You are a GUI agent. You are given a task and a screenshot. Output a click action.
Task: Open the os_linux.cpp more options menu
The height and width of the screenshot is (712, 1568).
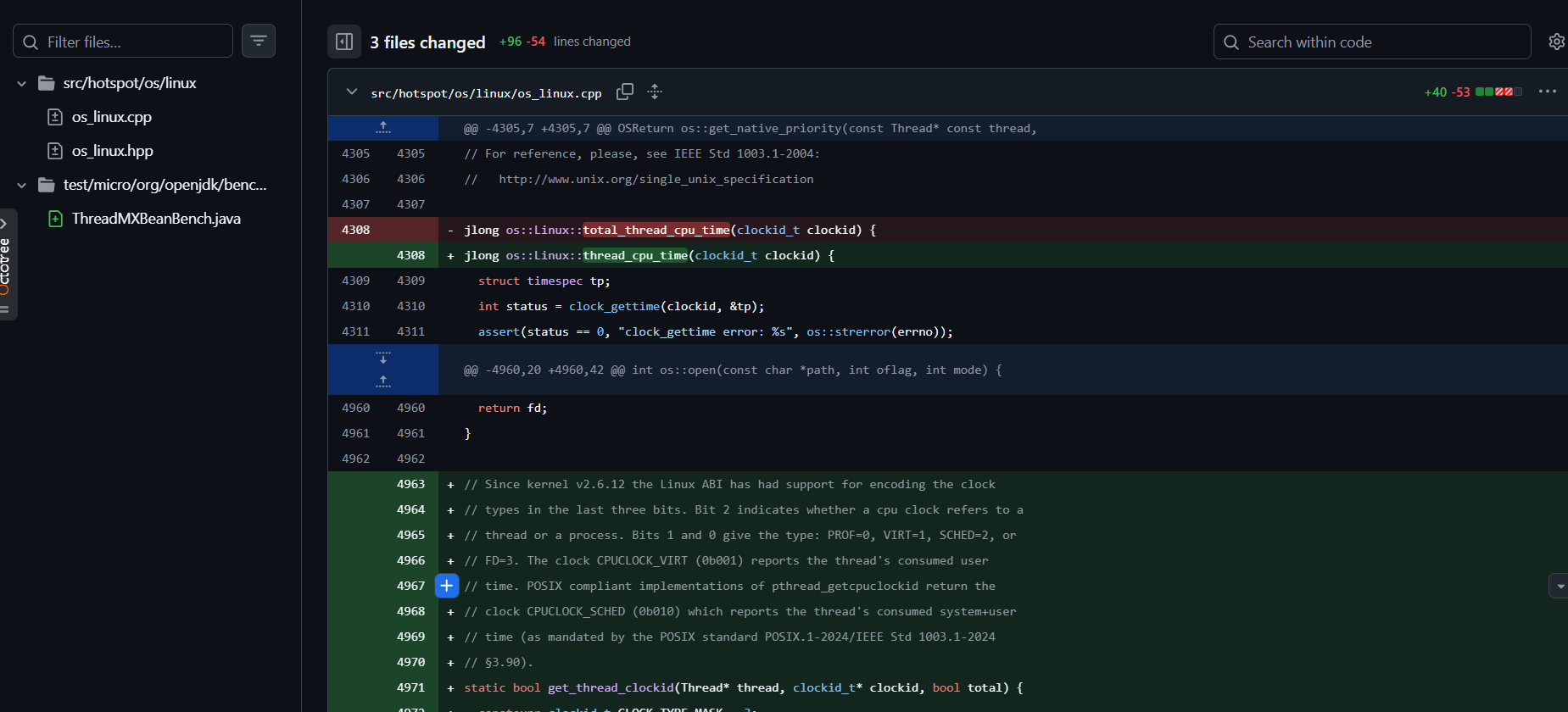pos(1548,92)
